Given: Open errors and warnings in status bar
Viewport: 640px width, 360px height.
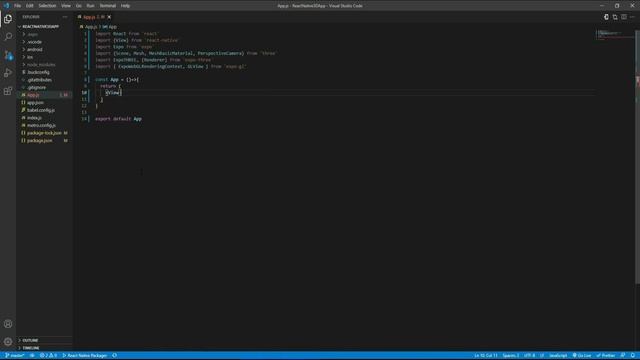Looking at the screenshot, I should click(x=48, y=356).
